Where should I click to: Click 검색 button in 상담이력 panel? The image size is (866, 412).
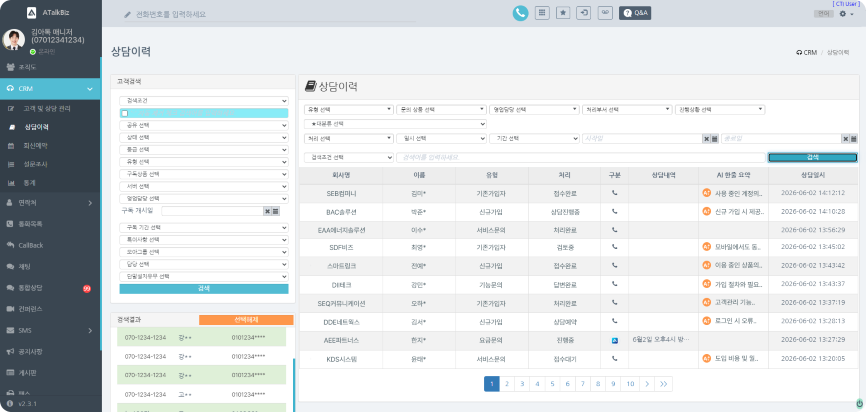click(813, 157)
